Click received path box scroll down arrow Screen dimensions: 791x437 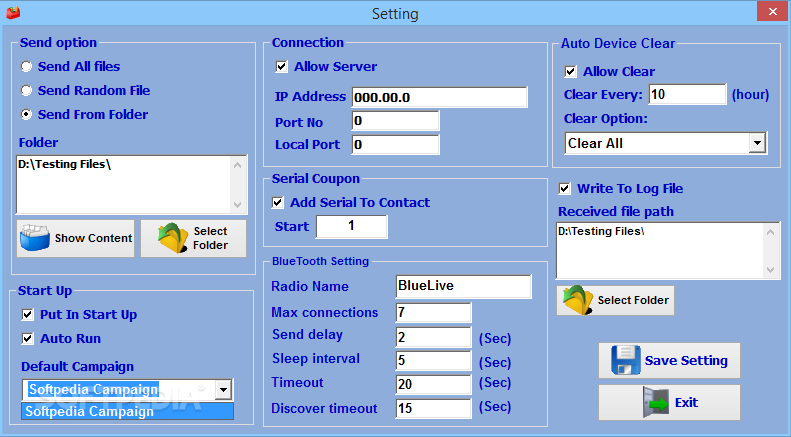(x=770, y=269)
